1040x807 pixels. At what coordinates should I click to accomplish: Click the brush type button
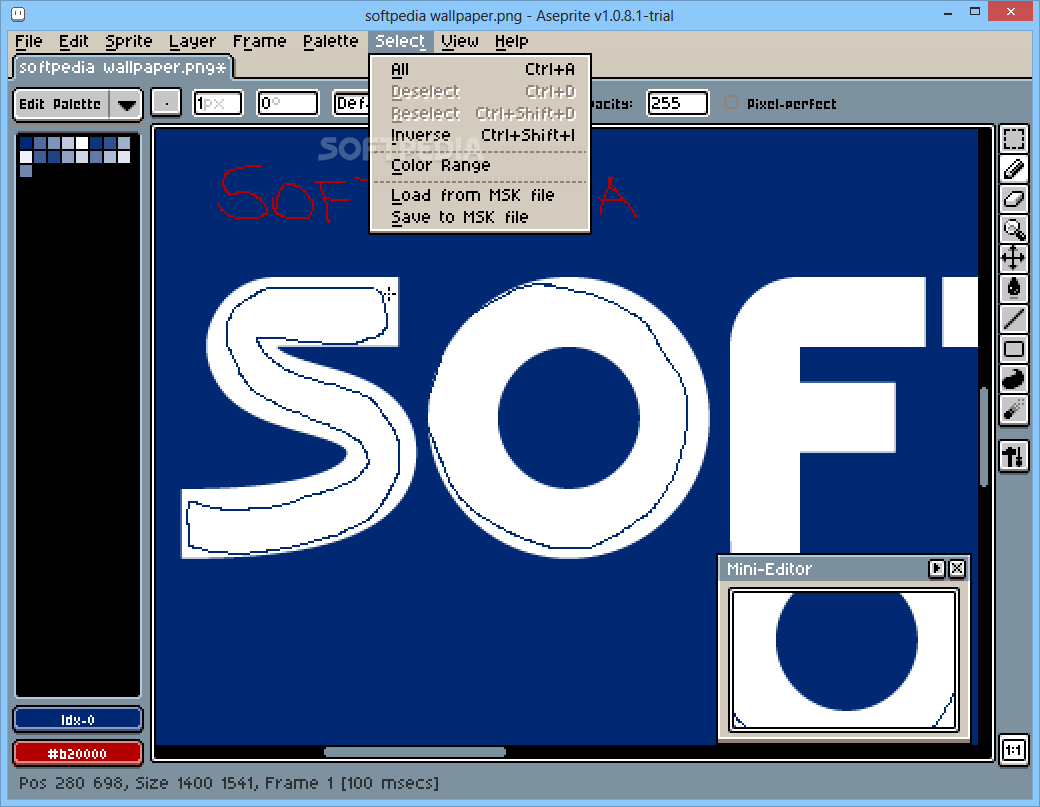point(166,103)
